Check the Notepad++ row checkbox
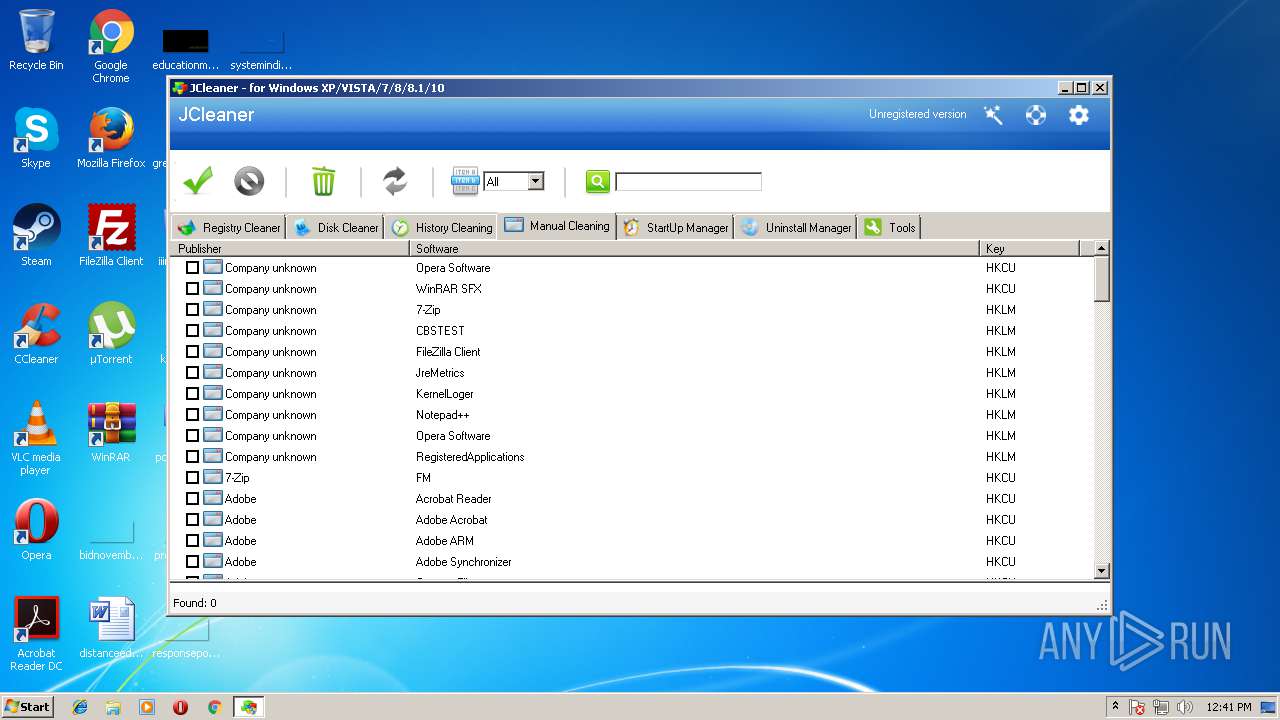Viewport: 1280px width, 720px height. coord(192,415)
